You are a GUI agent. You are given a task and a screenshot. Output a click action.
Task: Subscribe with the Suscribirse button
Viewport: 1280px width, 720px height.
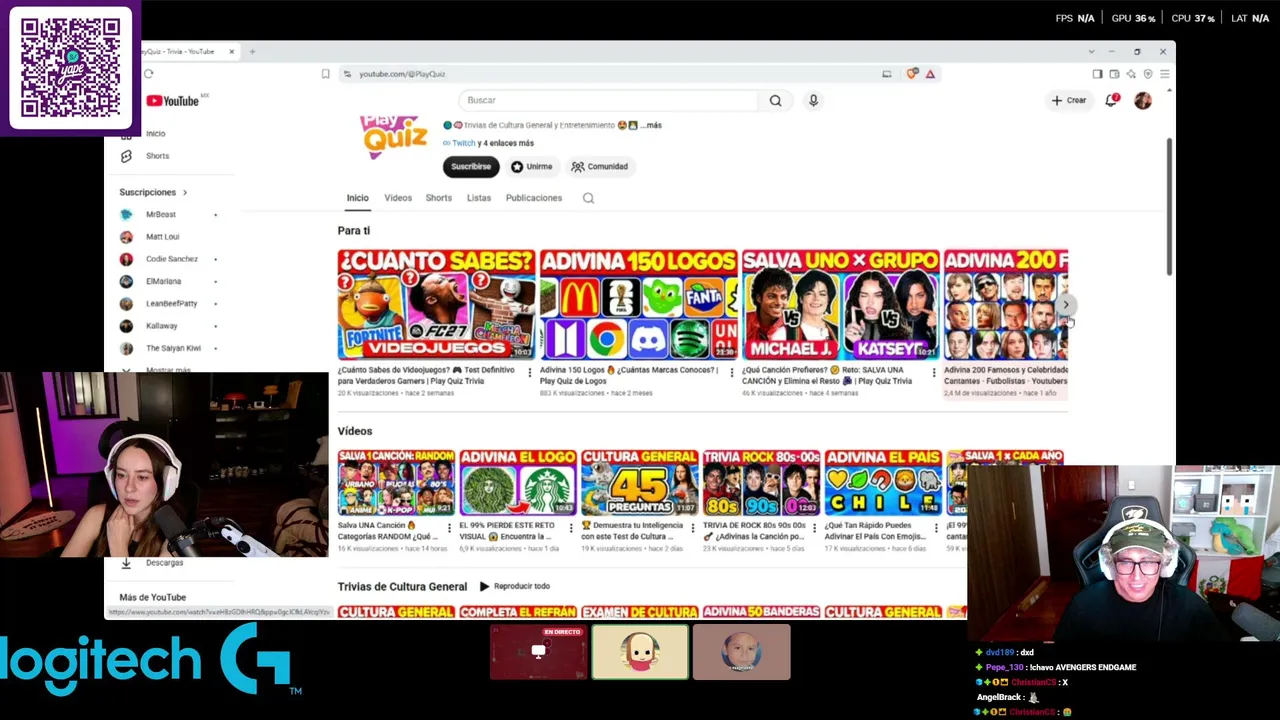pos(471,167)
